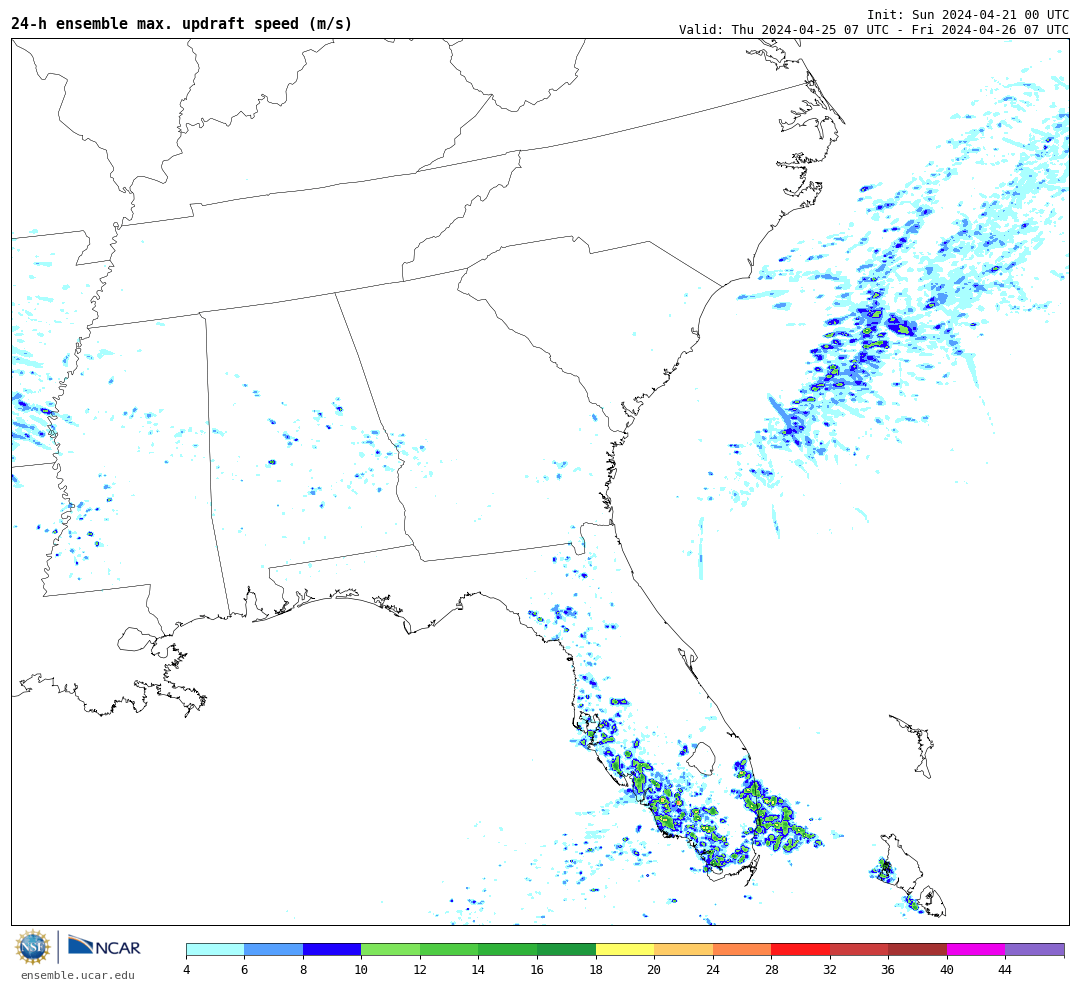
Task: Pick the yellow 18–20 m/s swatch
Action: (625, 949)
